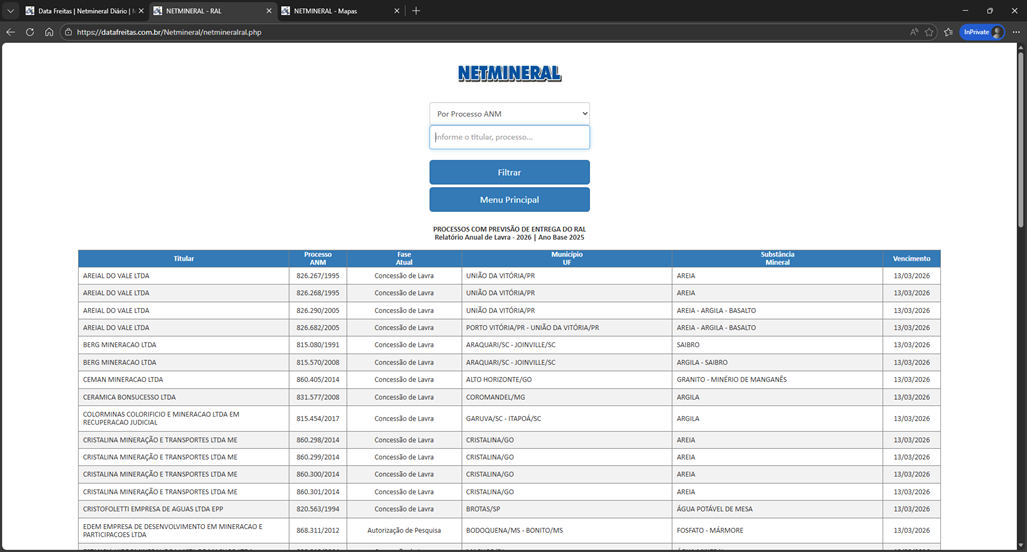
Task: Click COROMANDEL/MG municipality cell
Action: (x=567, y=397)
